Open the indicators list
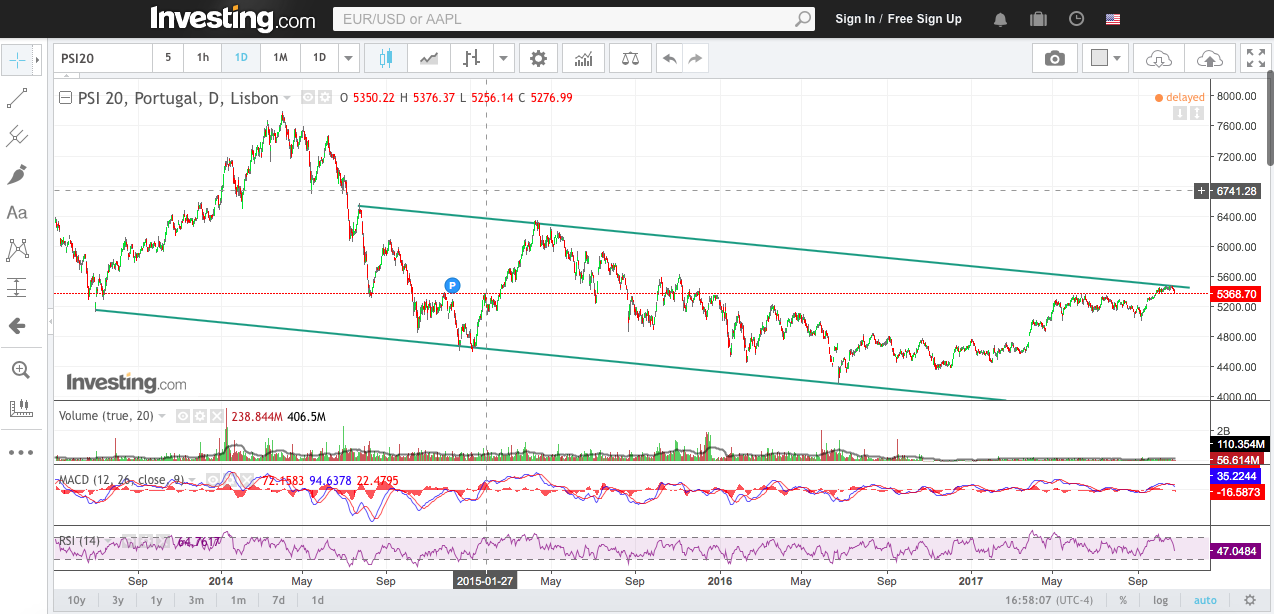The image size is (1274, 614). (x=583, y=58)
